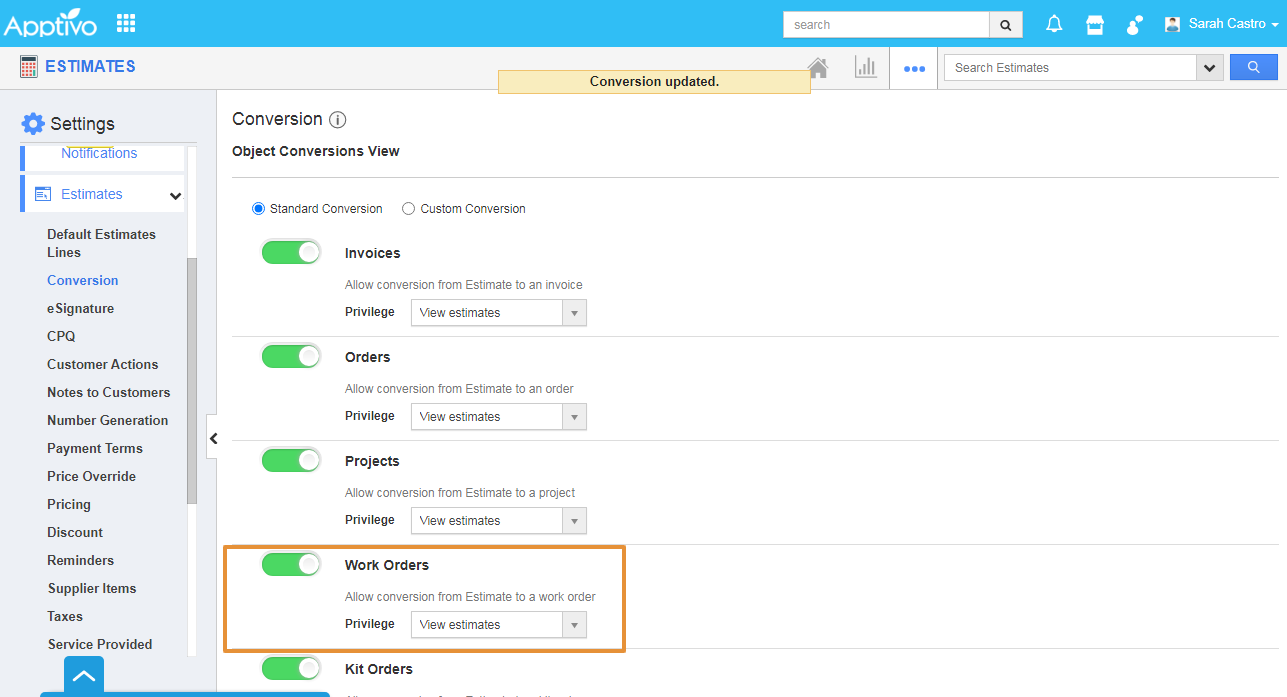The image size is (1287, 697).
Task: Toggle Projects conversion switch
Action: pos(291,460)
